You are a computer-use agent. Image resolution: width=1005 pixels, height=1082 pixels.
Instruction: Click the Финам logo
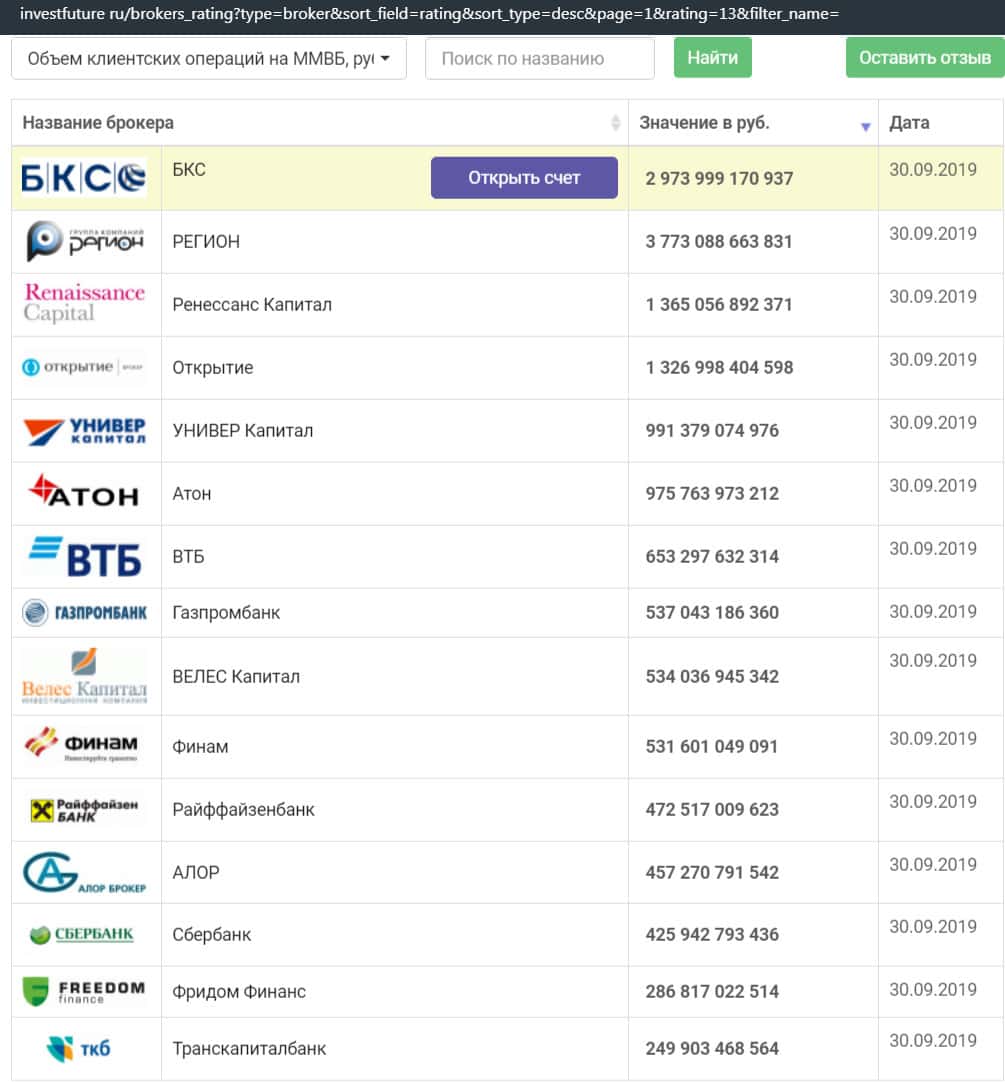(x=81, y=745)
